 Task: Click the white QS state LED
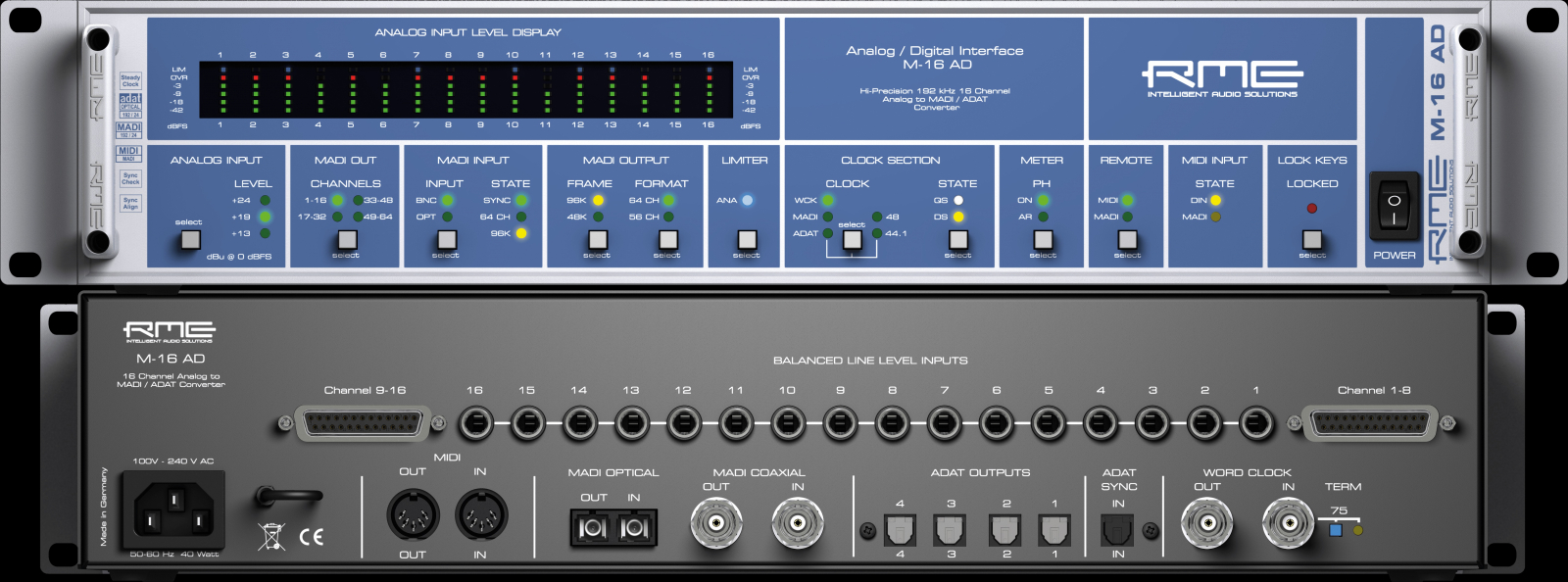[958, 200]
